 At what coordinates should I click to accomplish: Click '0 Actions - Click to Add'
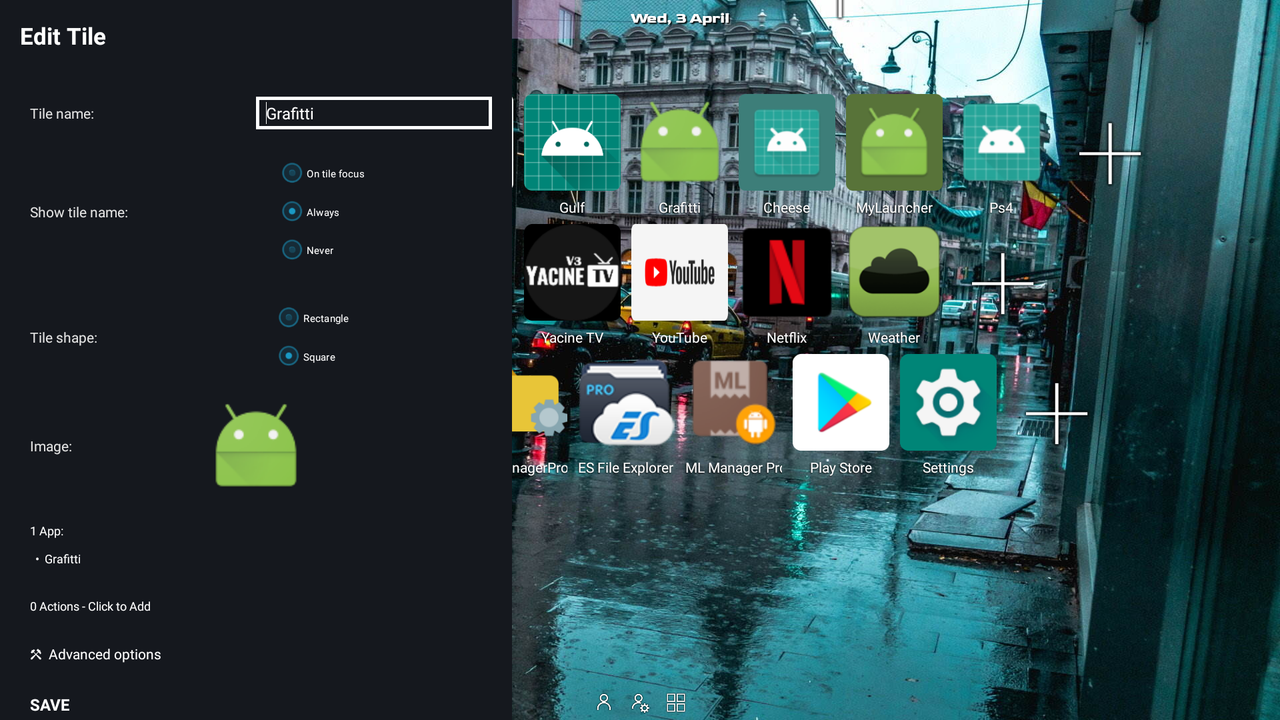90,606
